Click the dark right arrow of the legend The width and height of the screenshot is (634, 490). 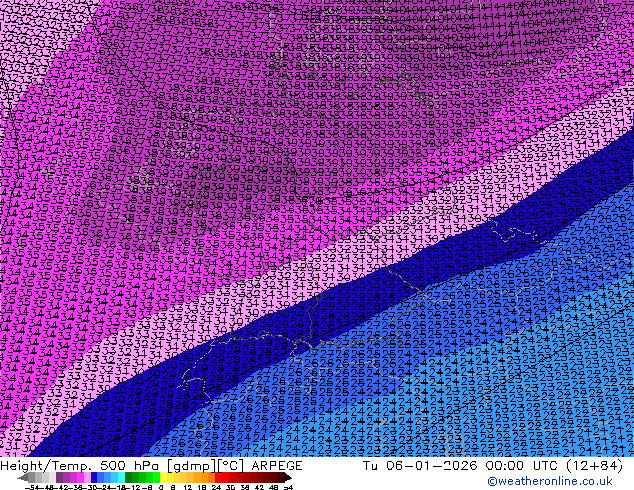click(287, 478)
